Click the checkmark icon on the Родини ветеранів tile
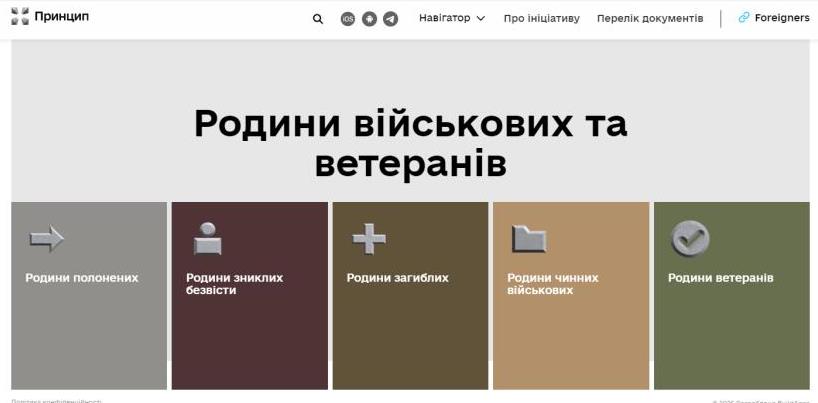Viewport: 818px width, 403px height. coord(689,238)
